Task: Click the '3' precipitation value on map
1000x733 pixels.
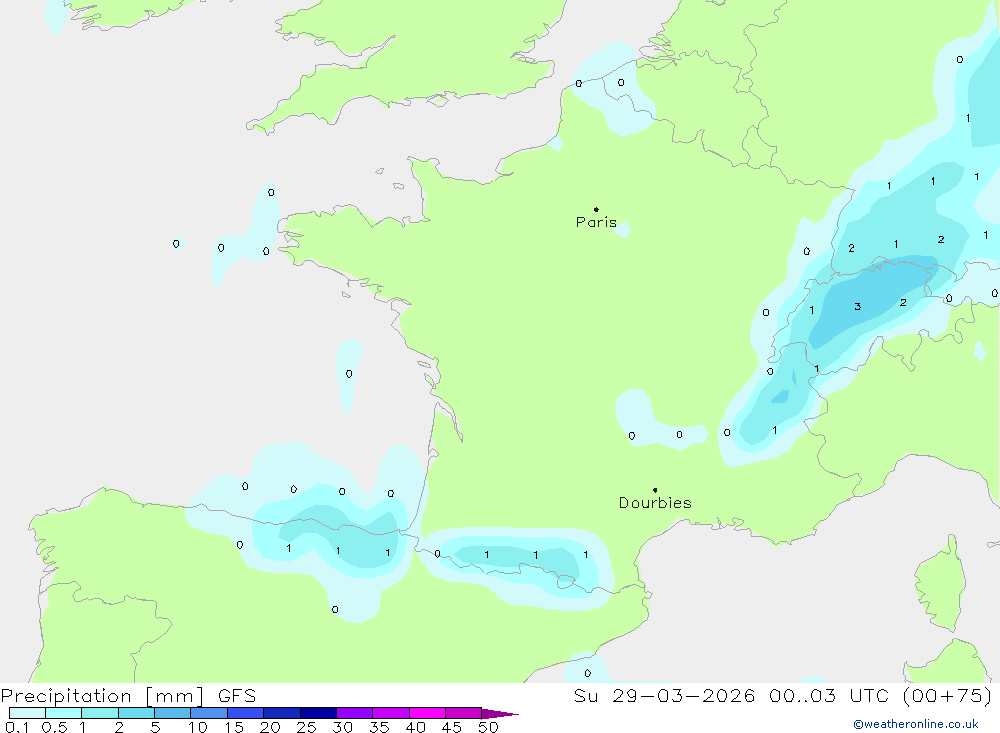Action: (x=858, y=307)
